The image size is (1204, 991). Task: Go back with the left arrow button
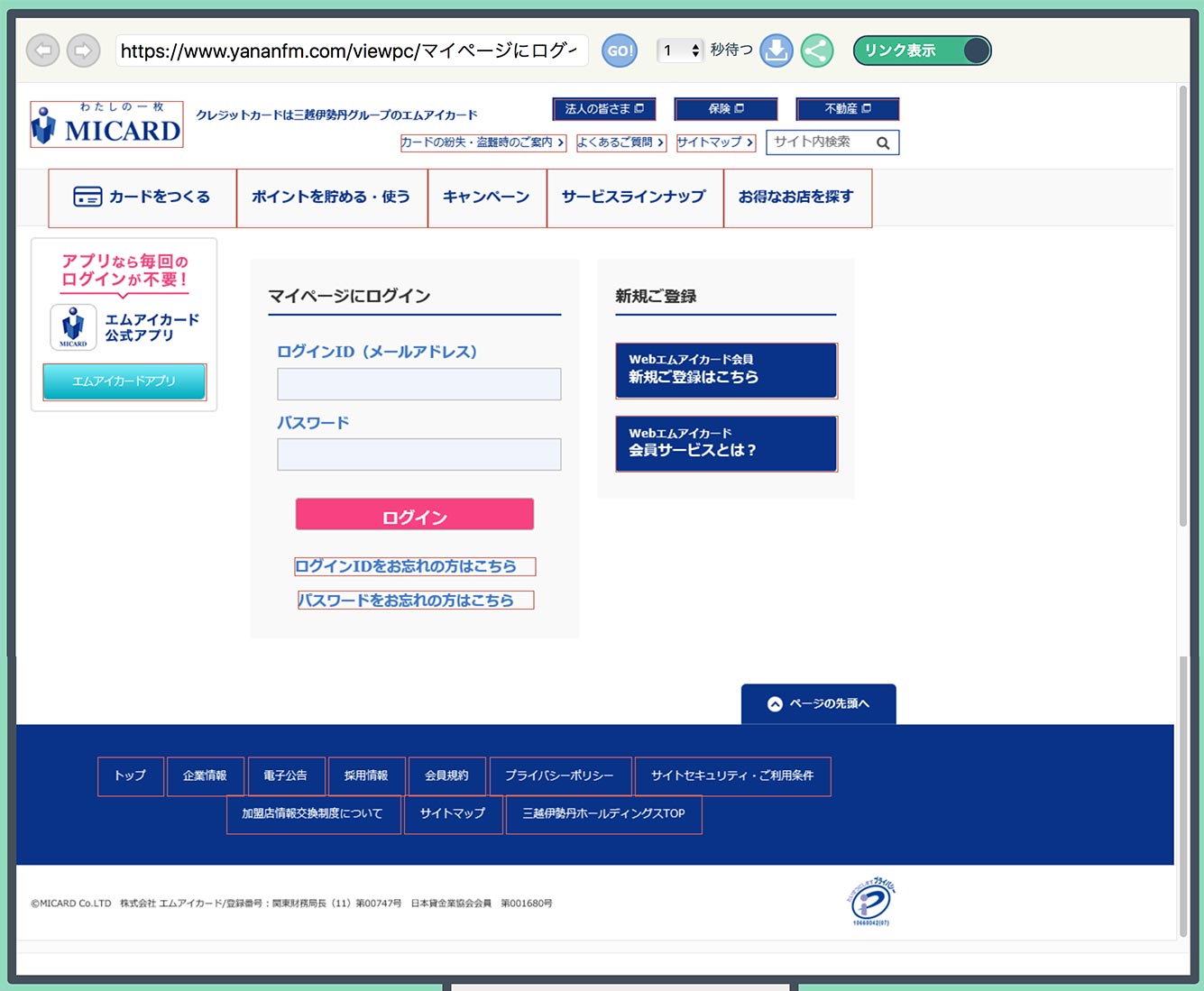42,50
